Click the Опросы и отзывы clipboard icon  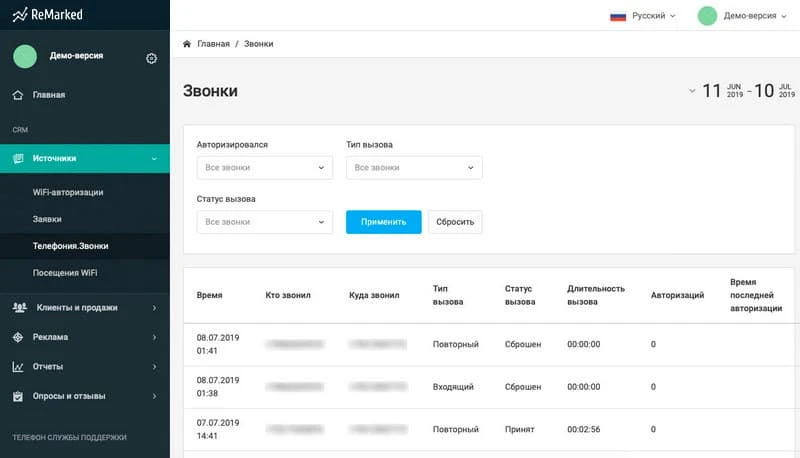(x=17, y=396)
